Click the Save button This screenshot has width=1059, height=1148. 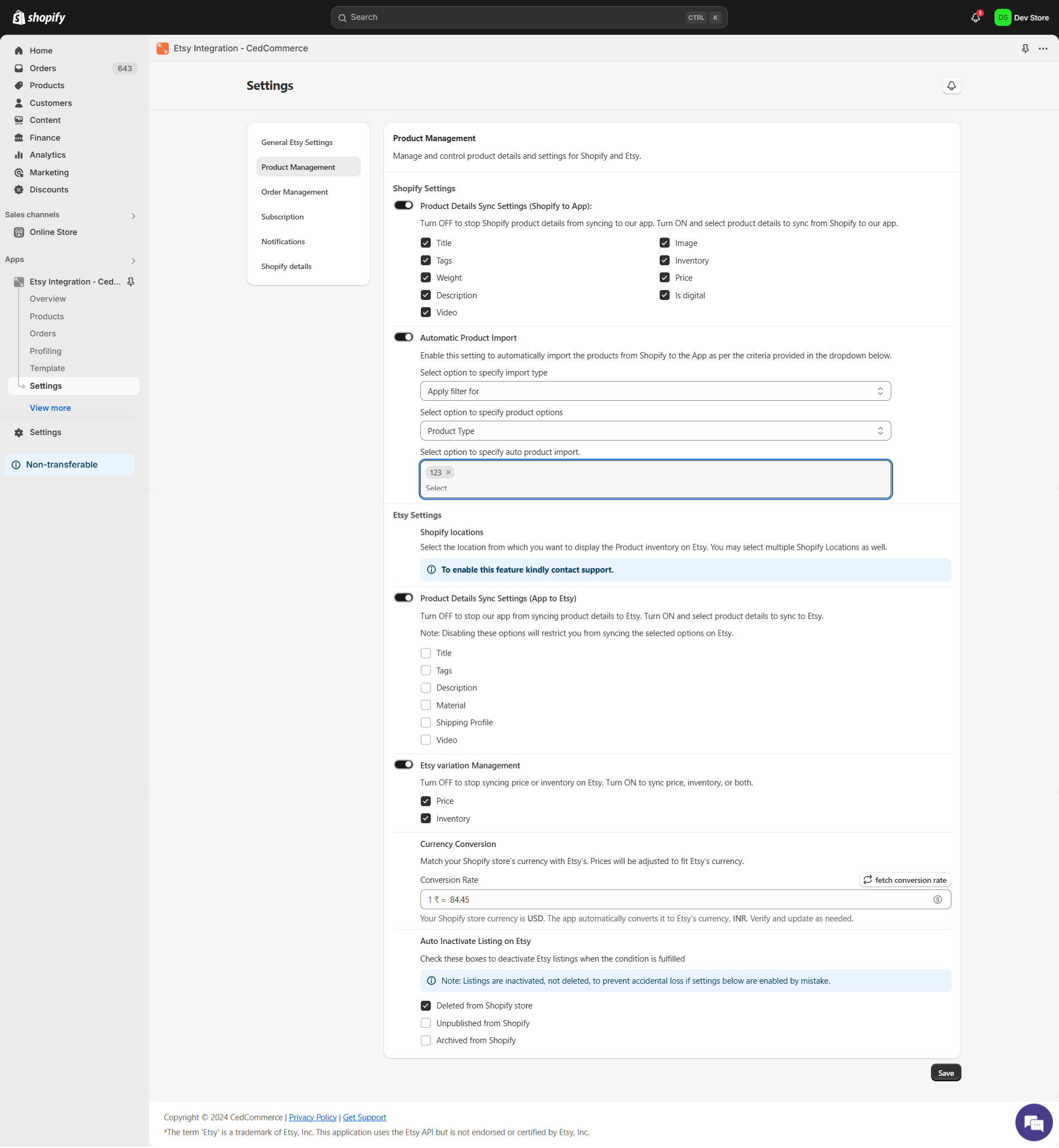pos(945,1073)
